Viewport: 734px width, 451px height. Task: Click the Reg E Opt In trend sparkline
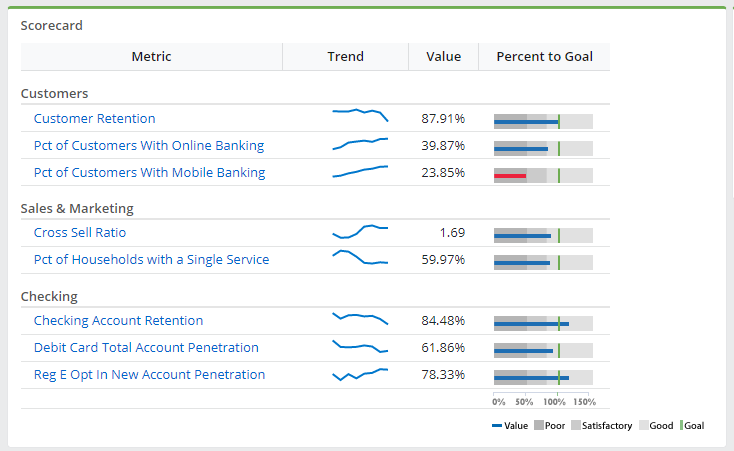tap(360, 374)
